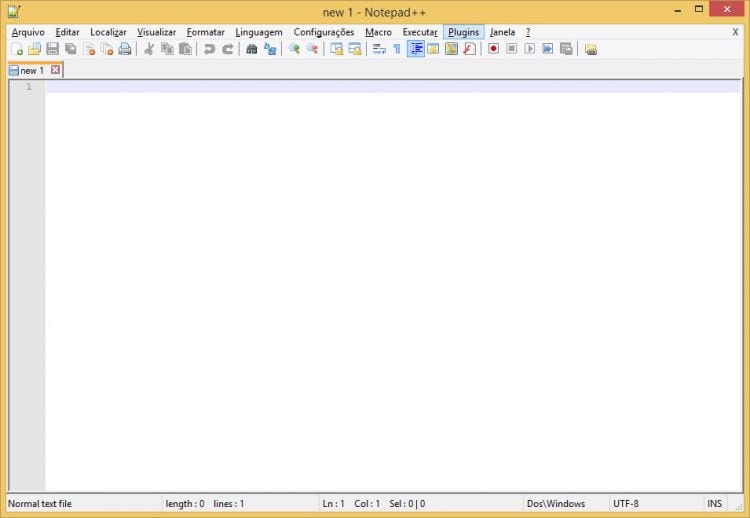The width and height of the screenshot is (750, 518).
Task: Toggle show all characters pilcrow icon
Action: click(397, 49)
